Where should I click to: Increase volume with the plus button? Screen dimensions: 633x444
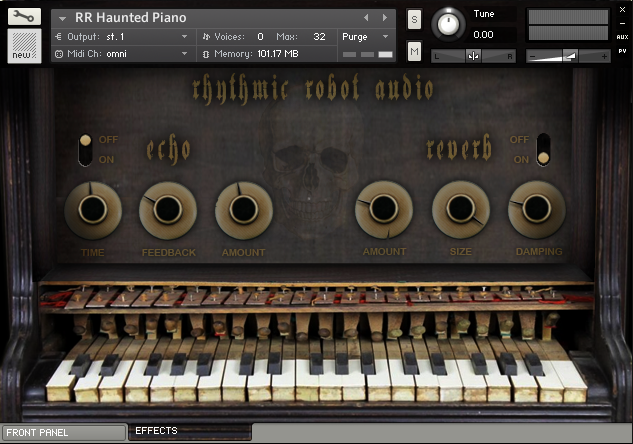(604, 57)
